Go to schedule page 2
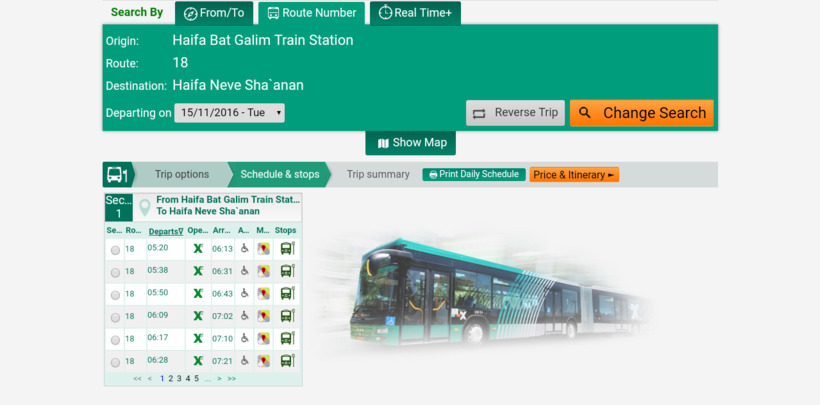The width and height of the screenshot is (820, 405). pyautogui.click(x=170, y=378)
